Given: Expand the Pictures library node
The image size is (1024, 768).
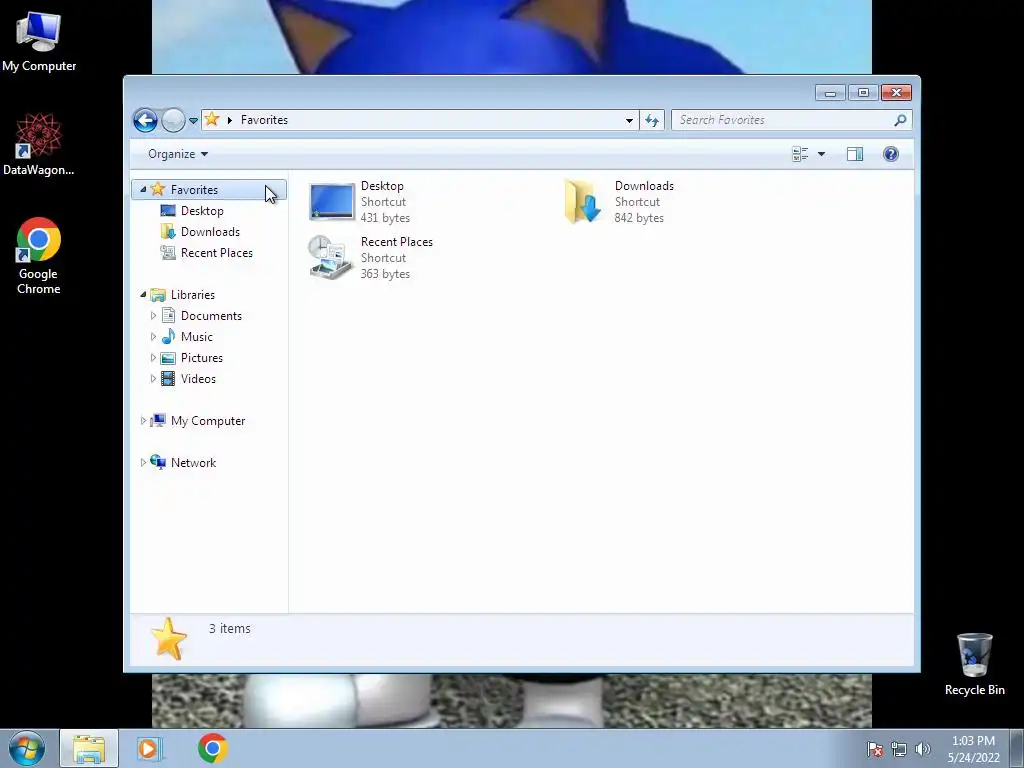Looking at the screenshot, I should click(153, 358).
